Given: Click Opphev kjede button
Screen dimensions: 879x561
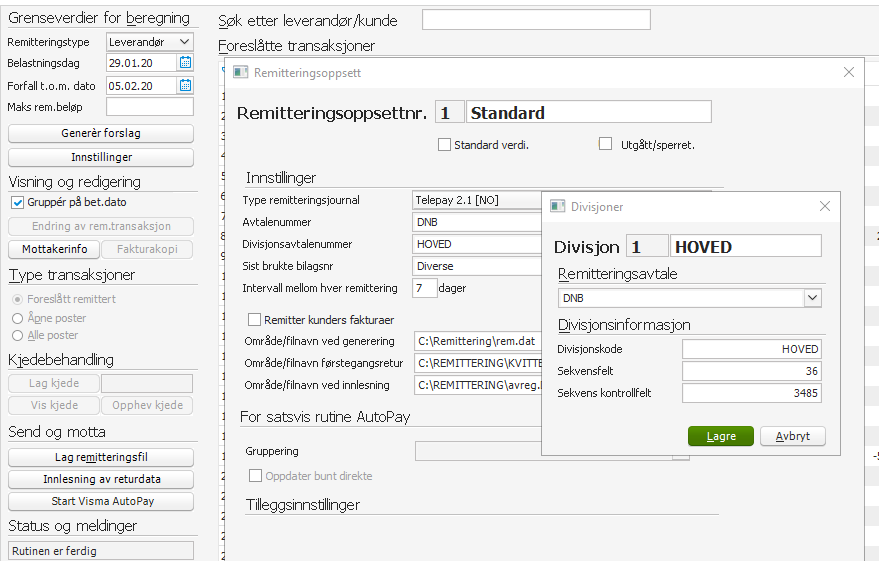Looking at the screenshot, I should (x=147, y=405).
